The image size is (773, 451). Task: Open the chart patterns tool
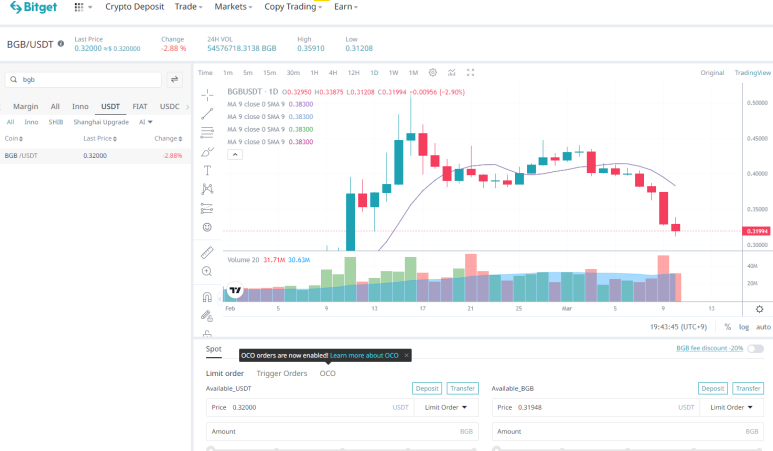coord(207,189)
